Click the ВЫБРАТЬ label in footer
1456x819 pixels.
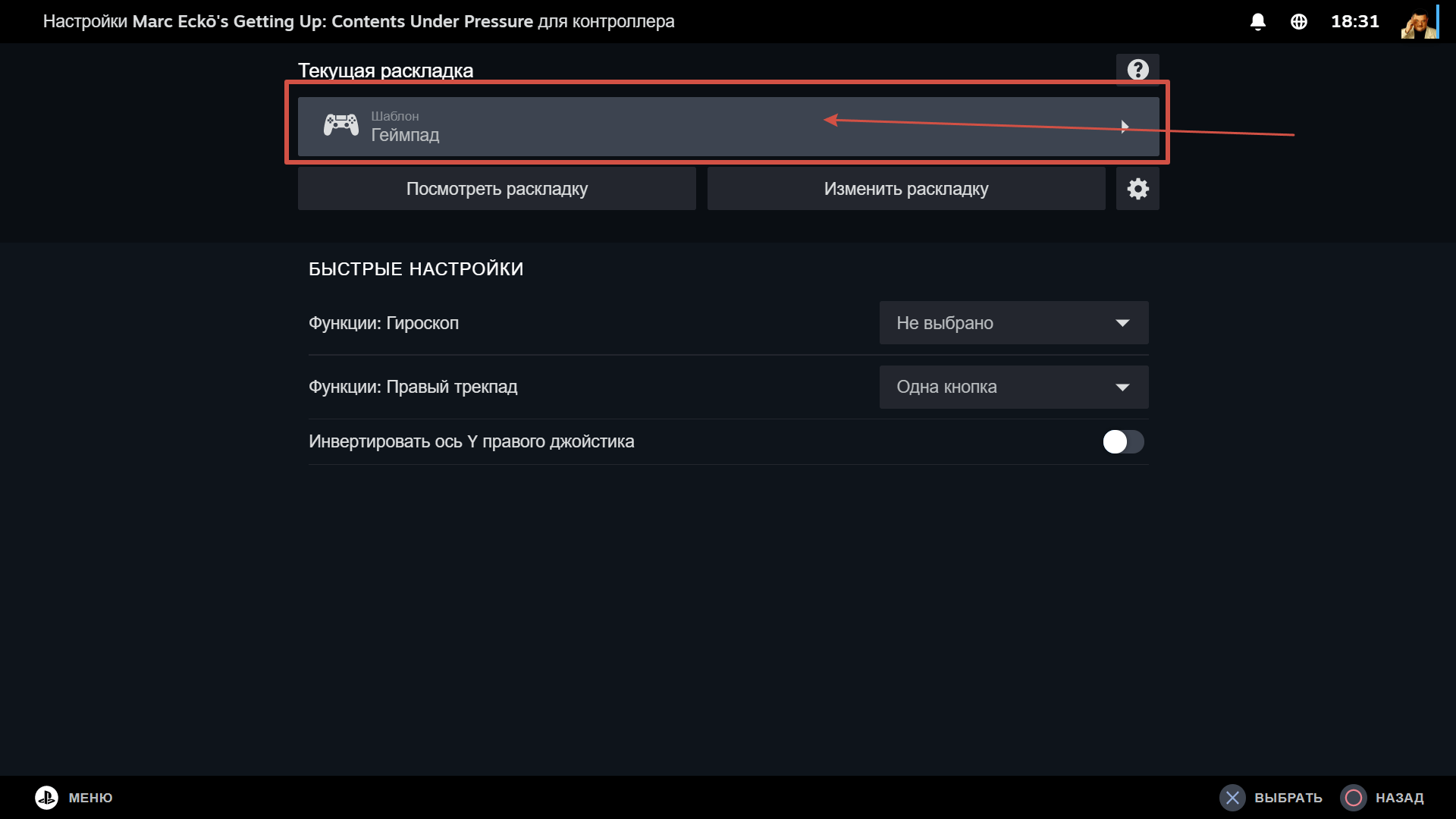pos(1288,798)
